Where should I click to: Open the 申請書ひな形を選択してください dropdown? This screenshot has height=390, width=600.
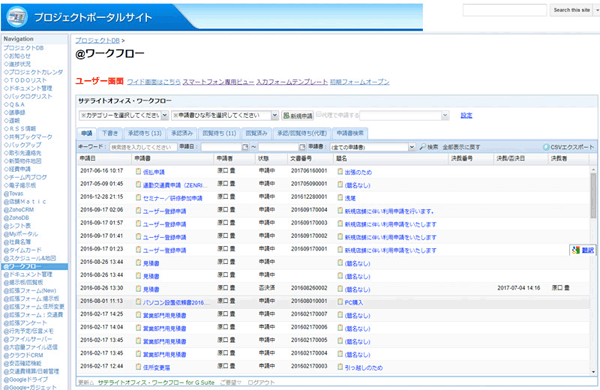225,115
